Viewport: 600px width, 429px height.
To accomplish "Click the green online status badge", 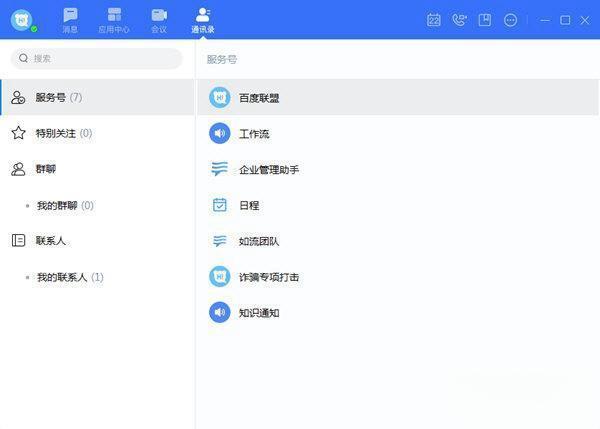I will [34, 29].
